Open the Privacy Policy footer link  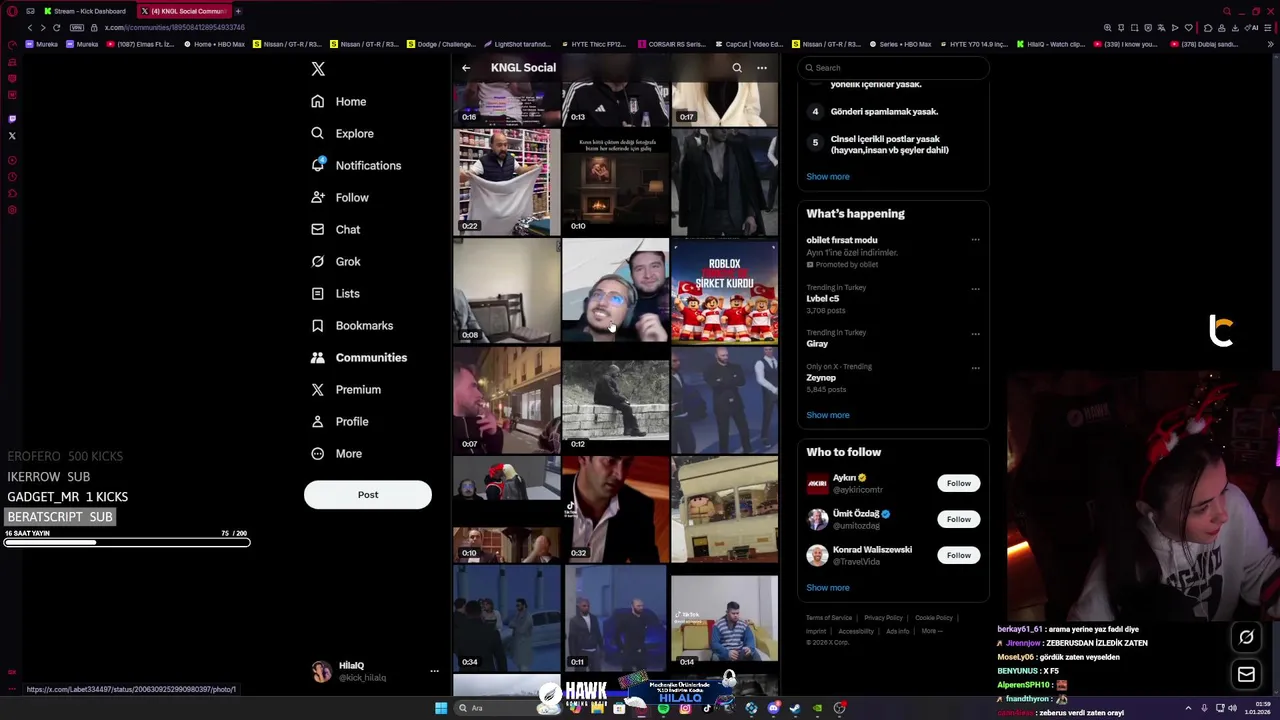[x=883, y=618]
